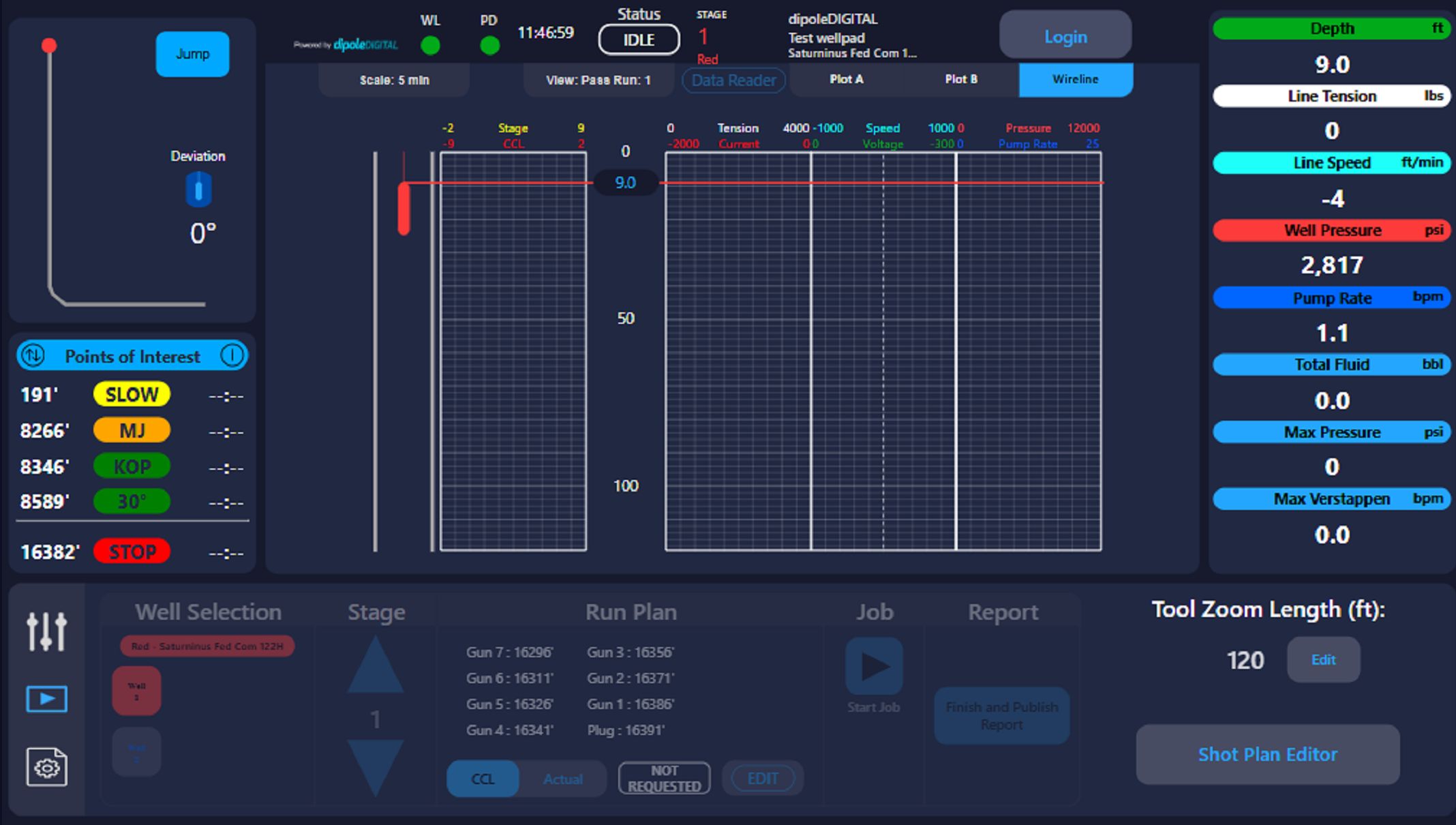
Task: Open the Shot Plan Editor
Action: pos(1267,754)
